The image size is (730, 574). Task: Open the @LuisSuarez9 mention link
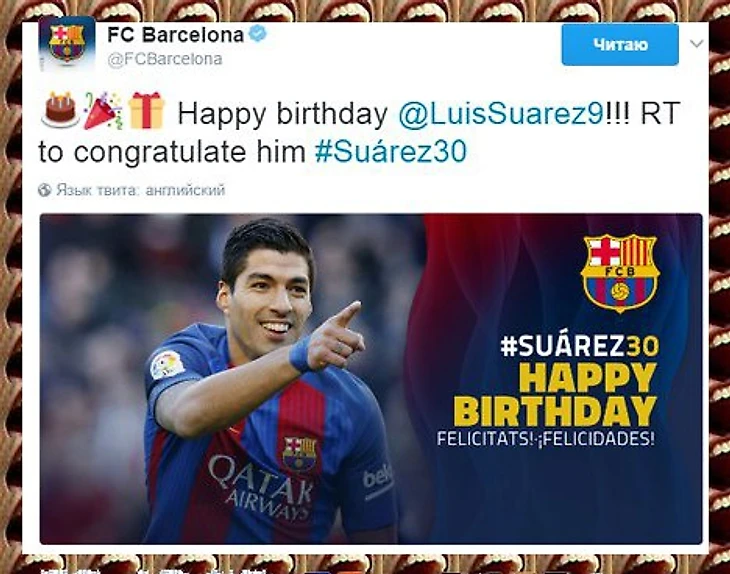(x=502, y=114)
